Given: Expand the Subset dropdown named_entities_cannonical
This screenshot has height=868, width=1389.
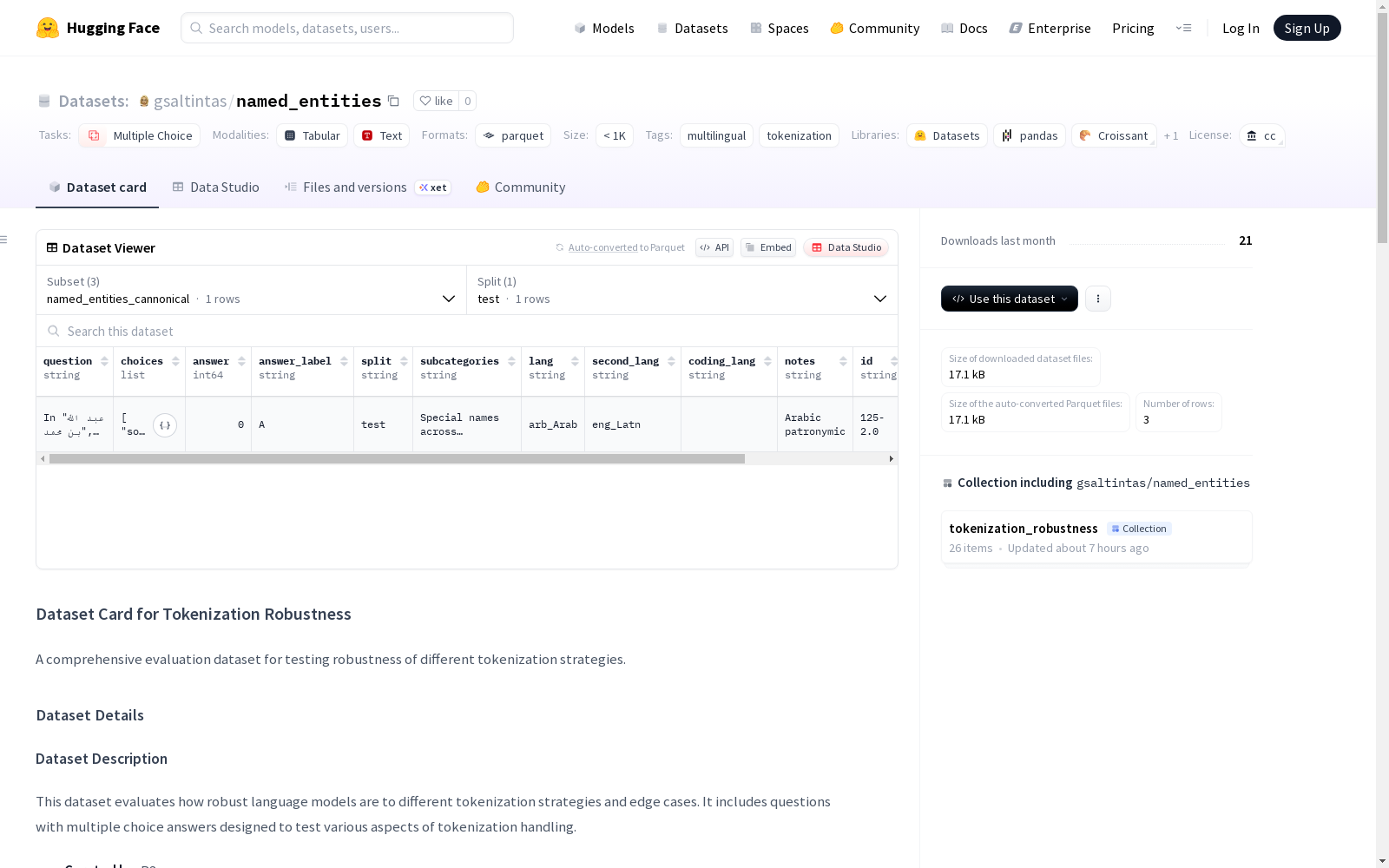Looking at the screenshot, I should coord(252,290).
